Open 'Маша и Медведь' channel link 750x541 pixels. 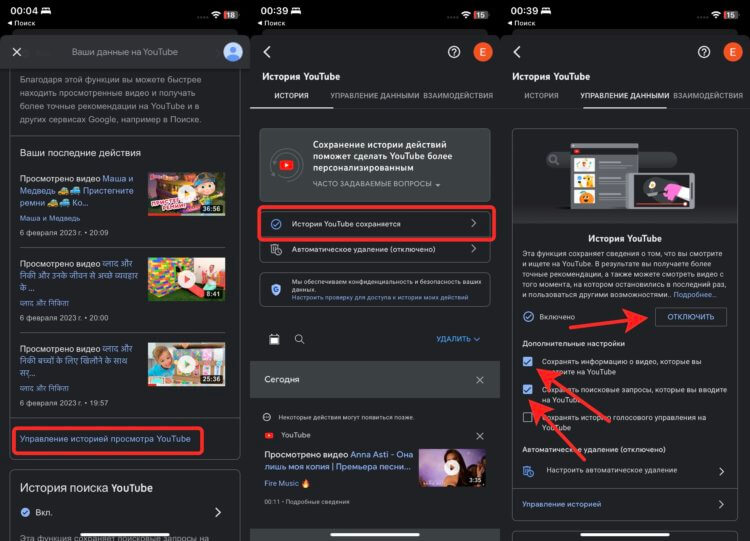click(x=50, y=218)
